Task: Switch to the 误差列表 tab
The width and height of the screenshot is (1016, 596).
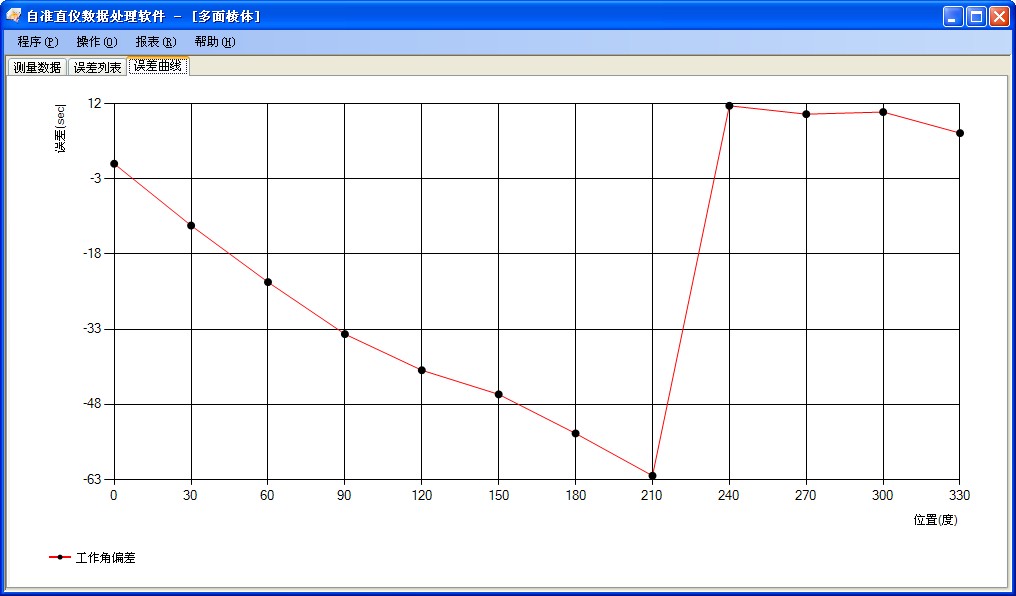Action: click(97, 67)
